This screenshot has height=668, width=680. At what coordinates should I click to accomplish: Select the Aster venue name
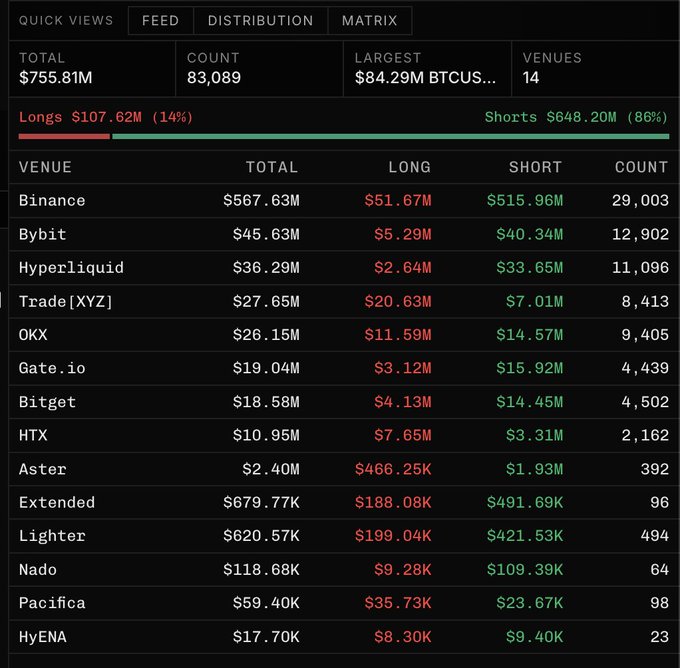(x=42, y=469)
